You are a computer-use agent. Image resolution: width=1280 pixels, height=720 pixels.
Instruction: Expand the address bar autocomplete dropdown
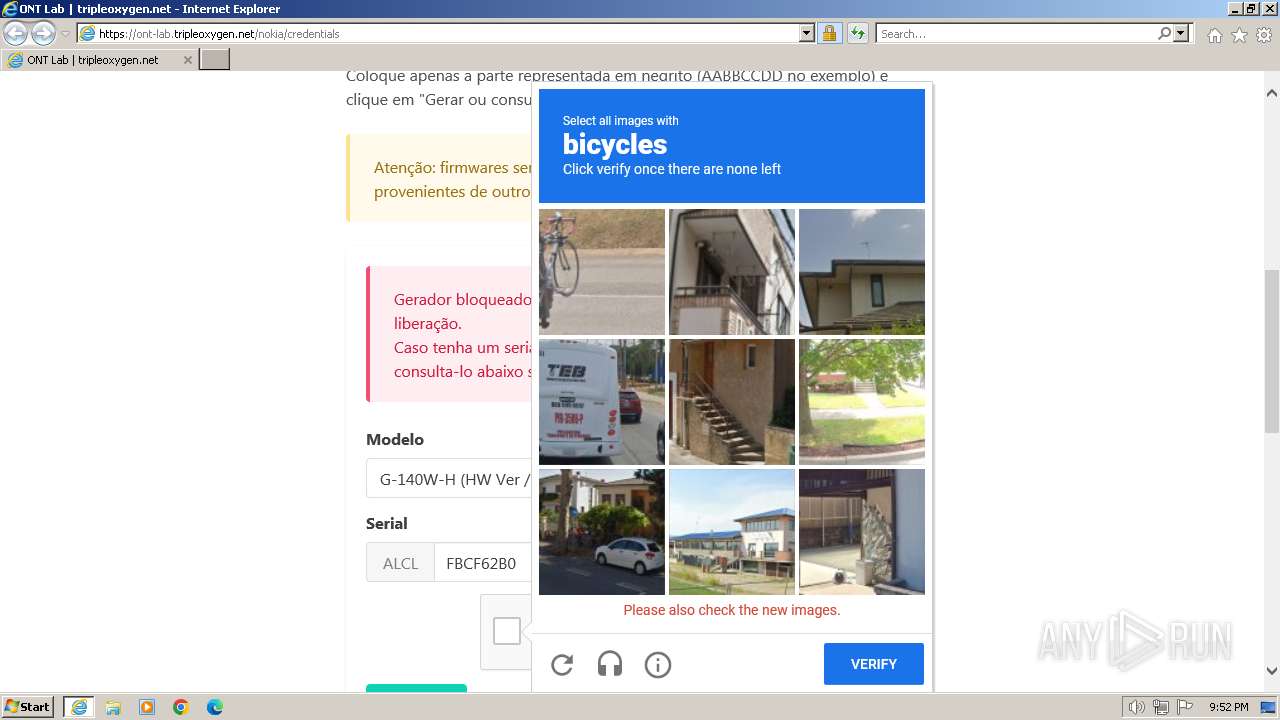[x=807, y=34]
